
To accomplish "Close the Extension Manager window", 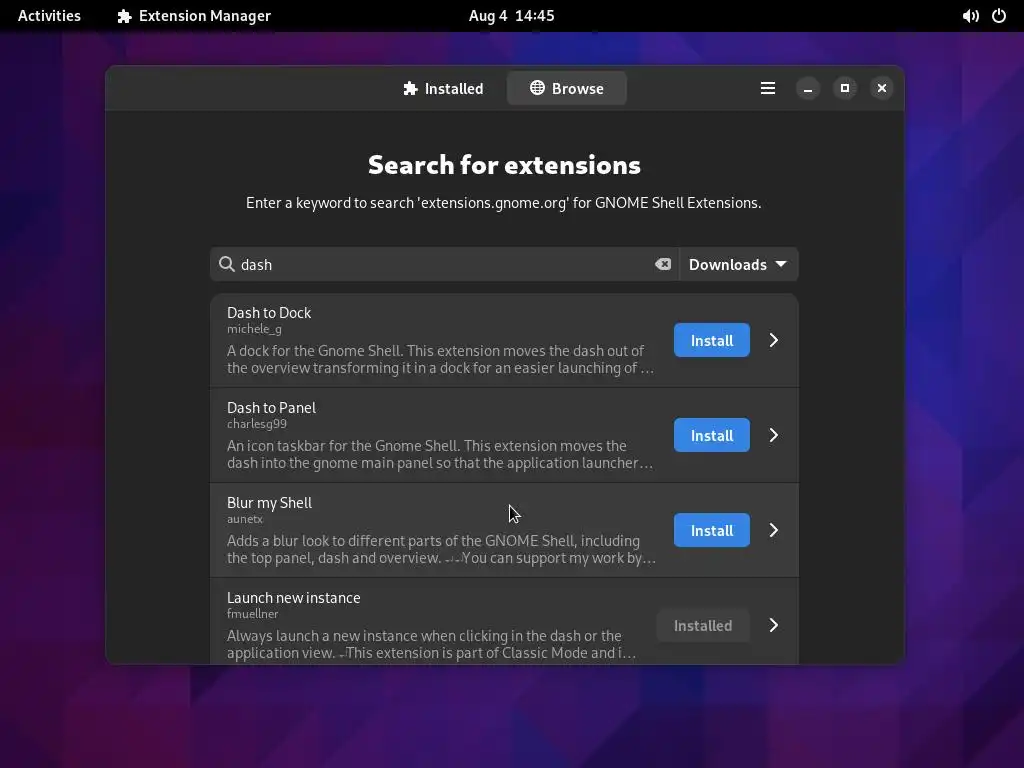I will coord(882,88).
